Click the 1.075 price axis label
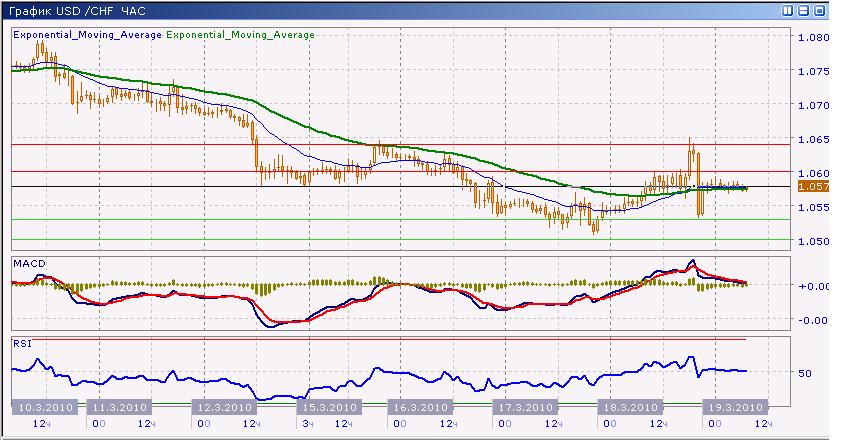Screen dimensions: 842x440 click(x=814, y=71)
